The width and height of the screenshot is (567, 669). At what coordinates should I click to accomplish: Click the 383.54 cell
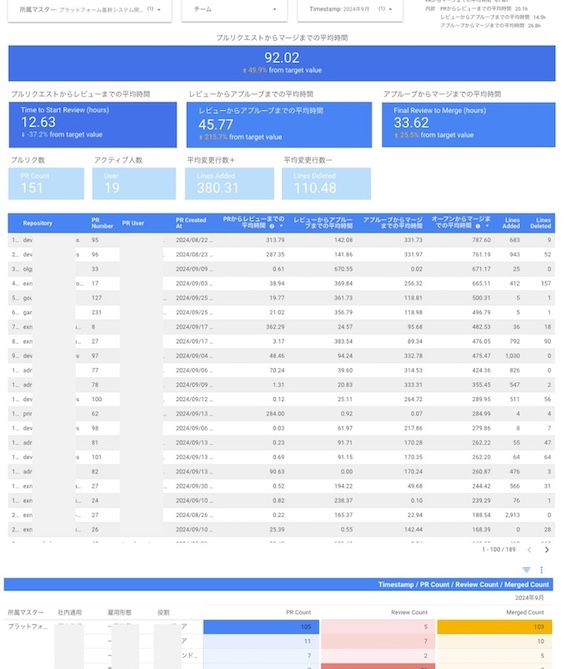(x=343, y=342)
